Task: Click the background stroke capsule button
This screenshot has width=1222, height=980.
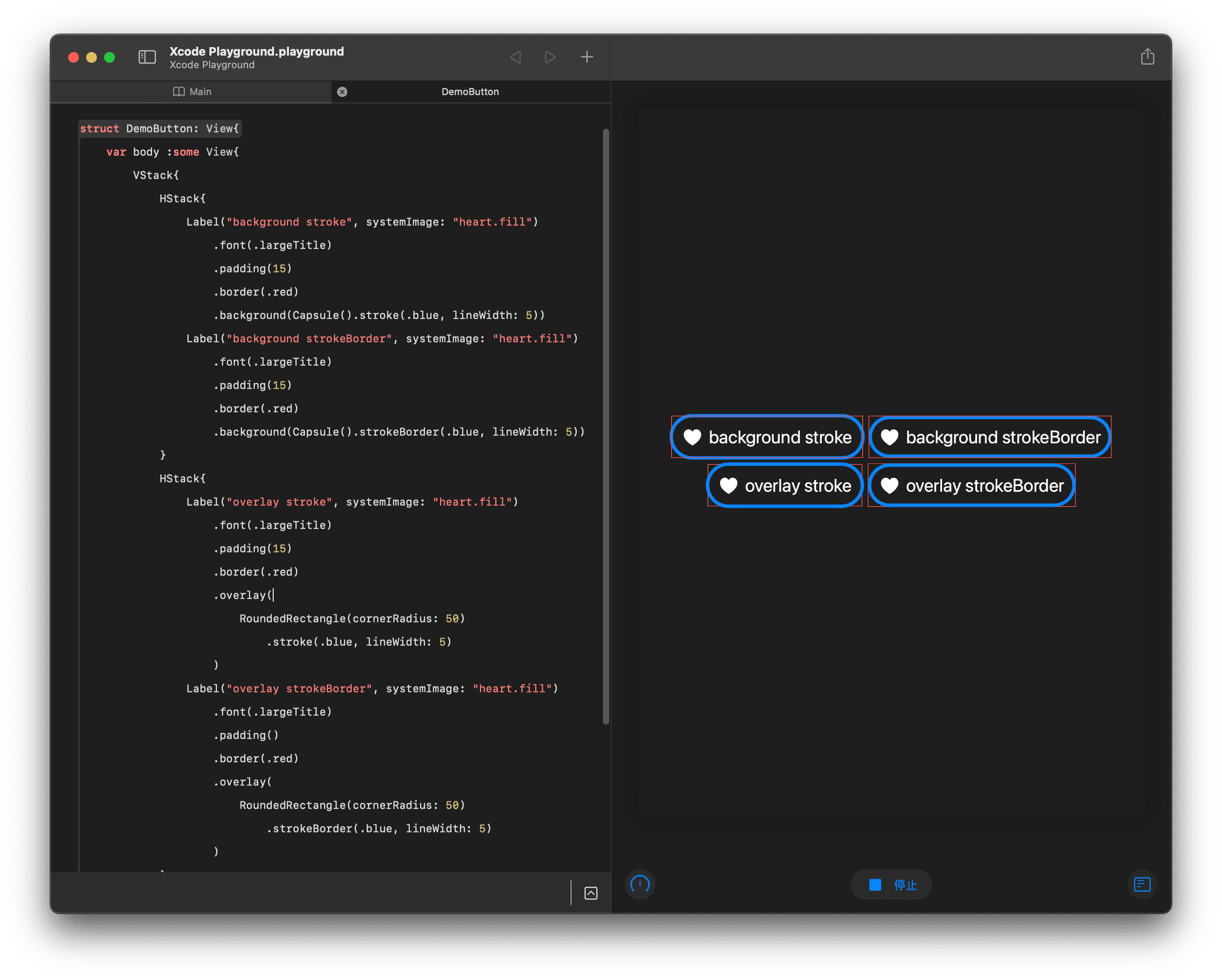Action: click(x=766, y=437)
